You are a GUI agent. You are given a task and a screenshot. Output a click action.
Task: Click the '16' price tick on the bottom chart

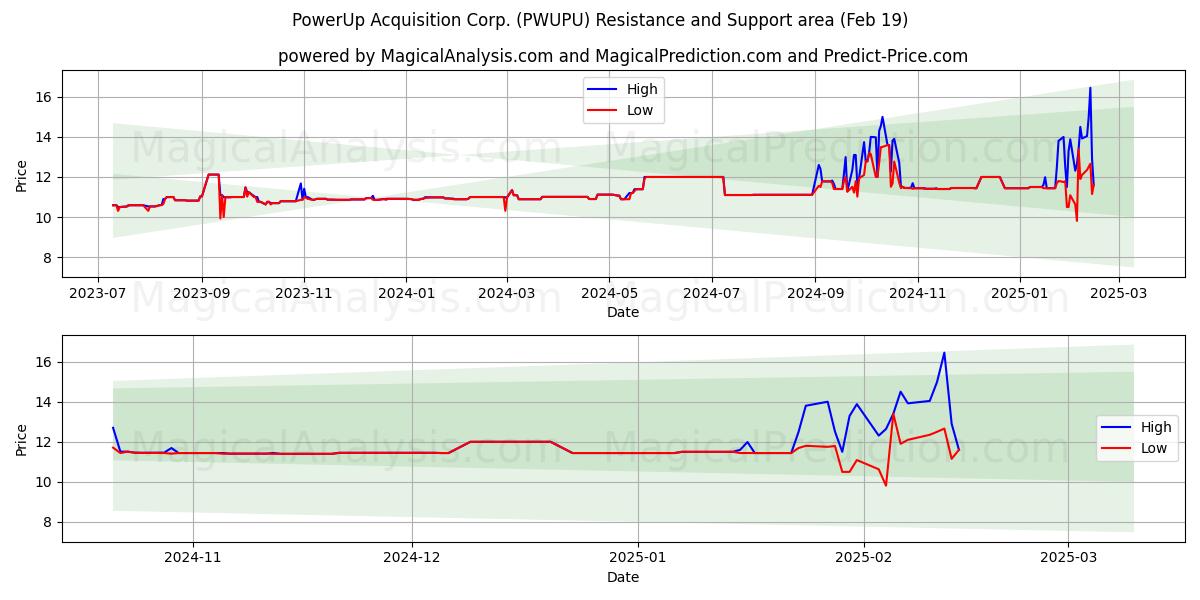coord(46,362)
